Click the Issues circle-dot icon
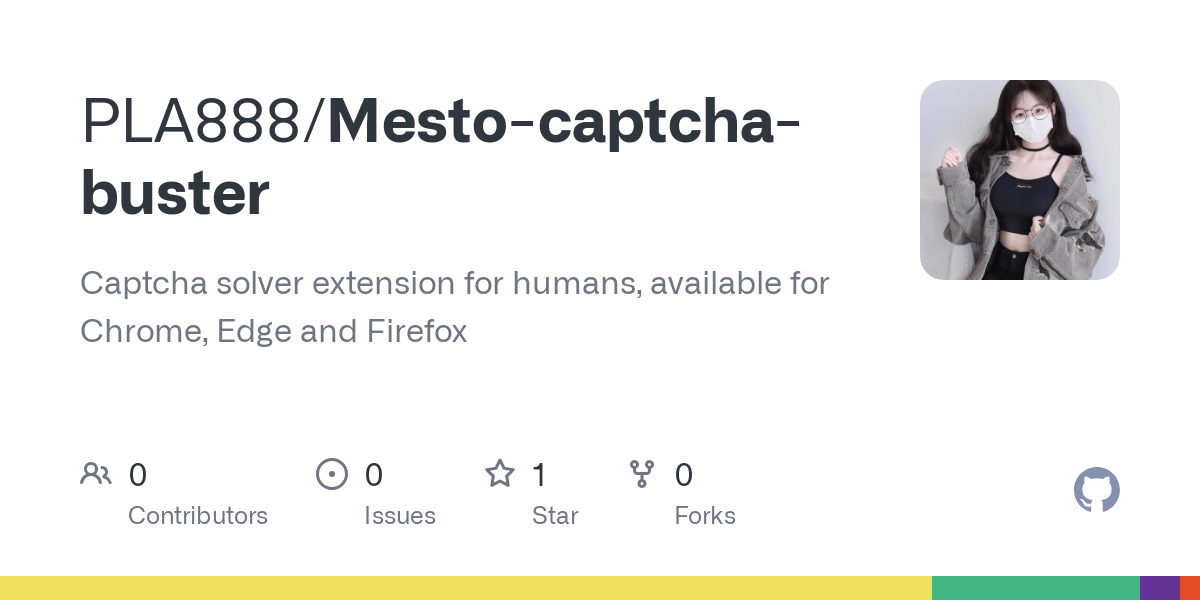This screenshot has height=600, width=1200. pyautogui.click(x=332, y=474)
